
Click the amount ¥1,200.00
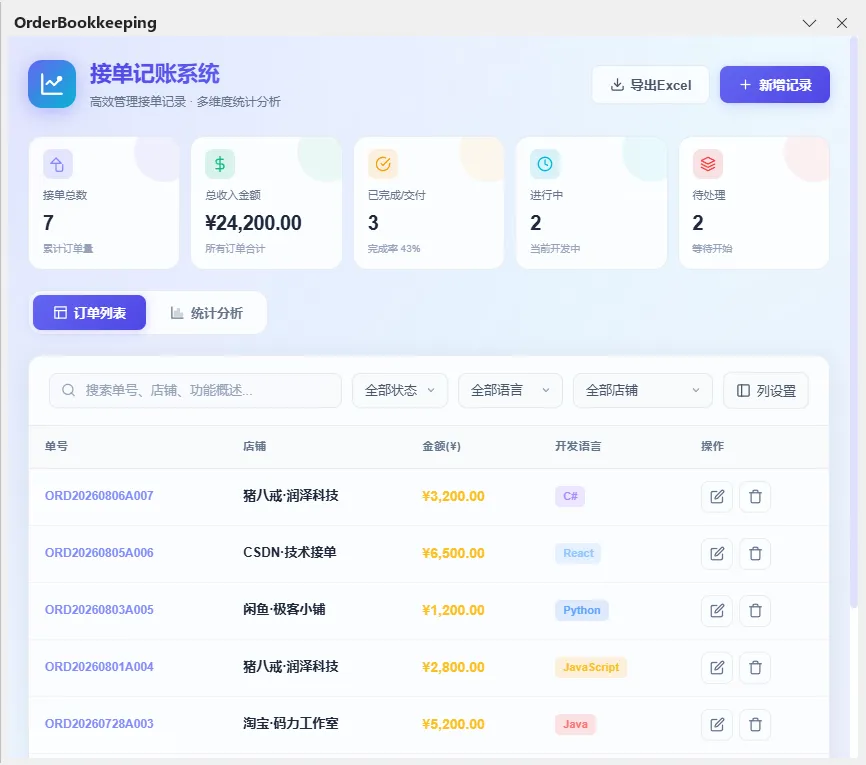pos(453,610)
